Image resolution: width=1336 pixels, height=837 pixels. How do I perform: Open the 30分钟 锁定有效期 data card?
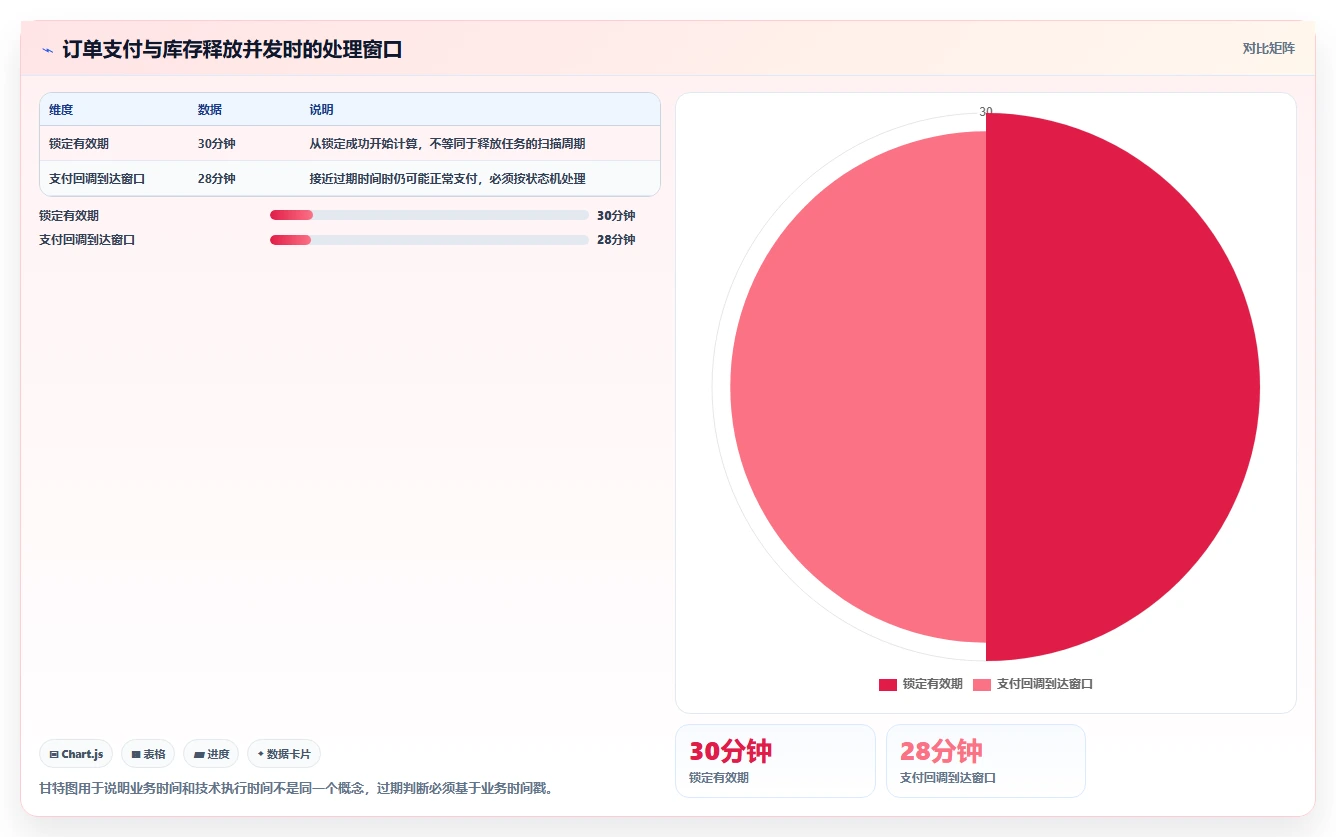(x=775, y=761)
